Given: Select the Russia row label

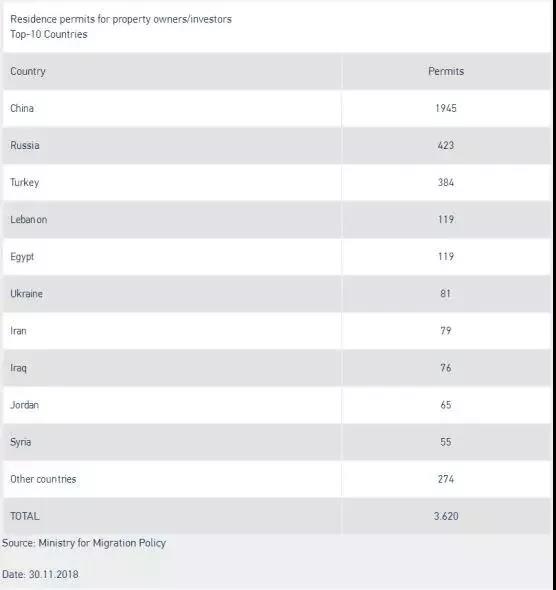Looking at the screenshot, I should (x=24, y=145).
